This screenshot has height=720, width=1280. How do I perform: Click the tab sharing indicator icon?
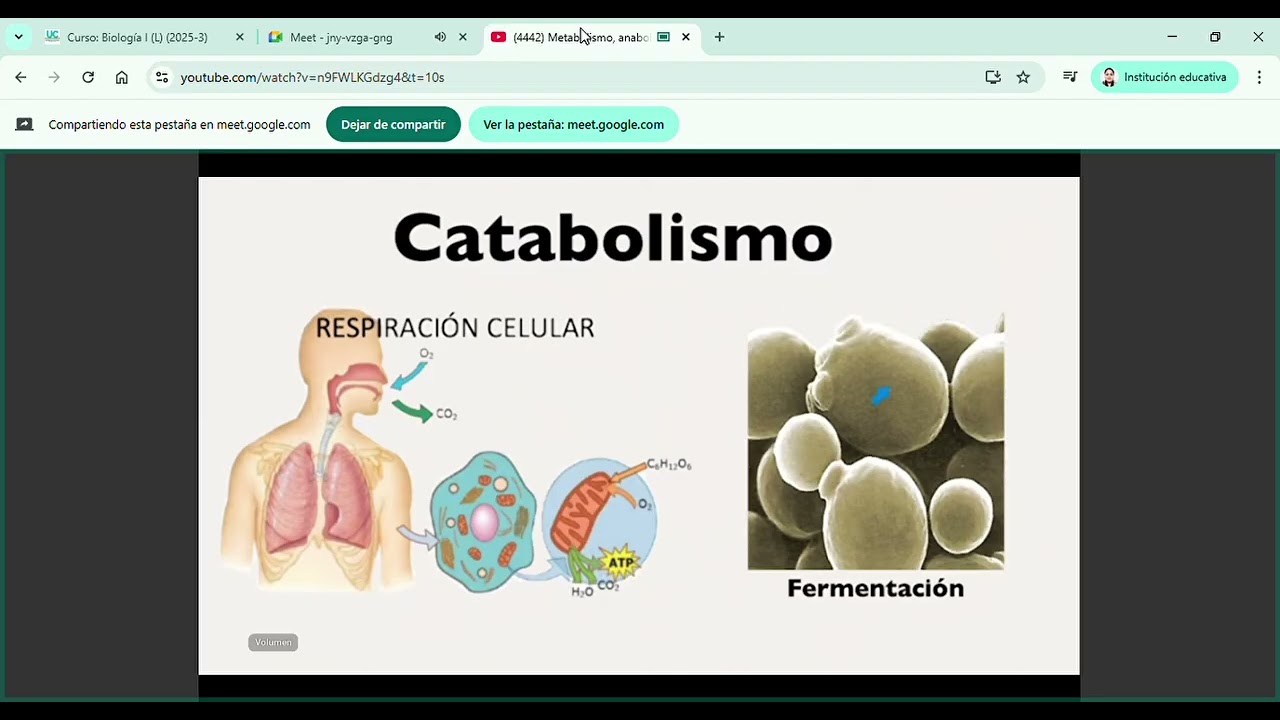[x=663, y=37]
